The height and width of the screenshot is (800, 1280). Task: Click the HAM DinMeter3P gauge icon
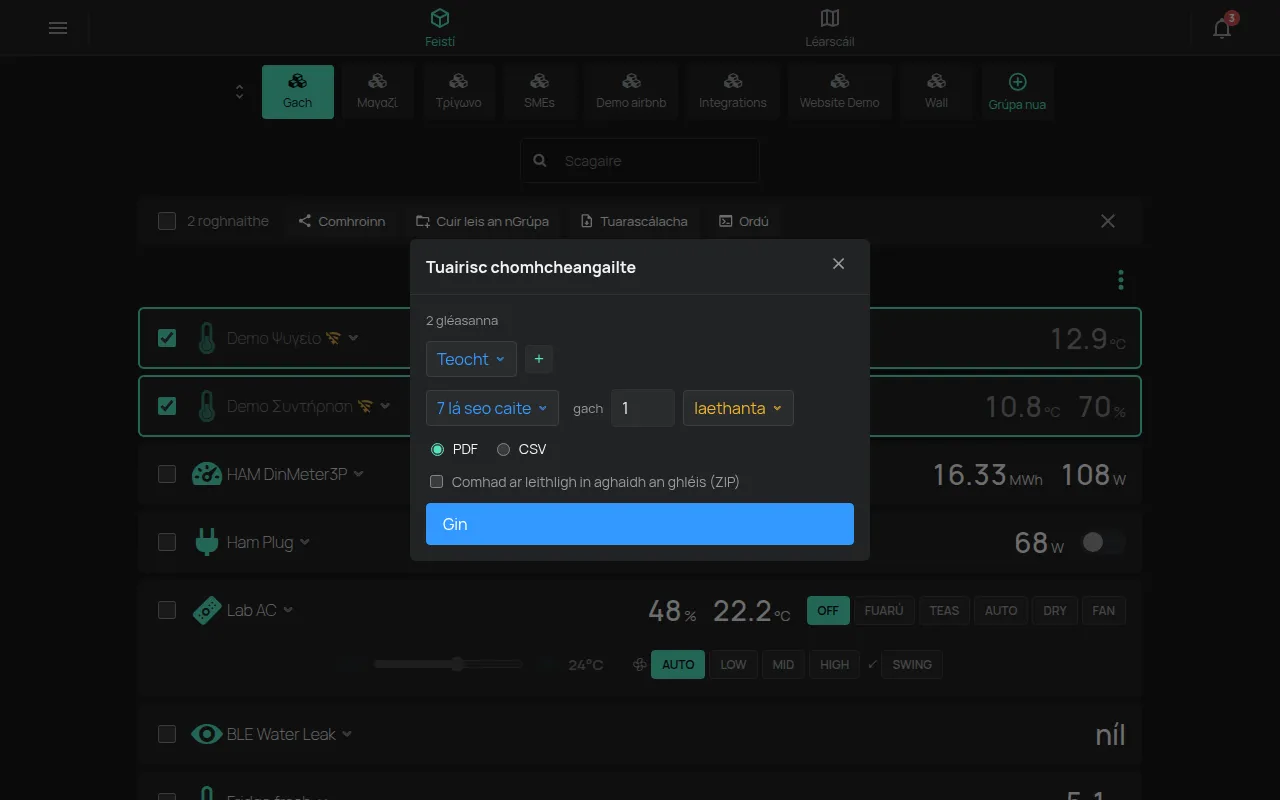tap(207, 474)
